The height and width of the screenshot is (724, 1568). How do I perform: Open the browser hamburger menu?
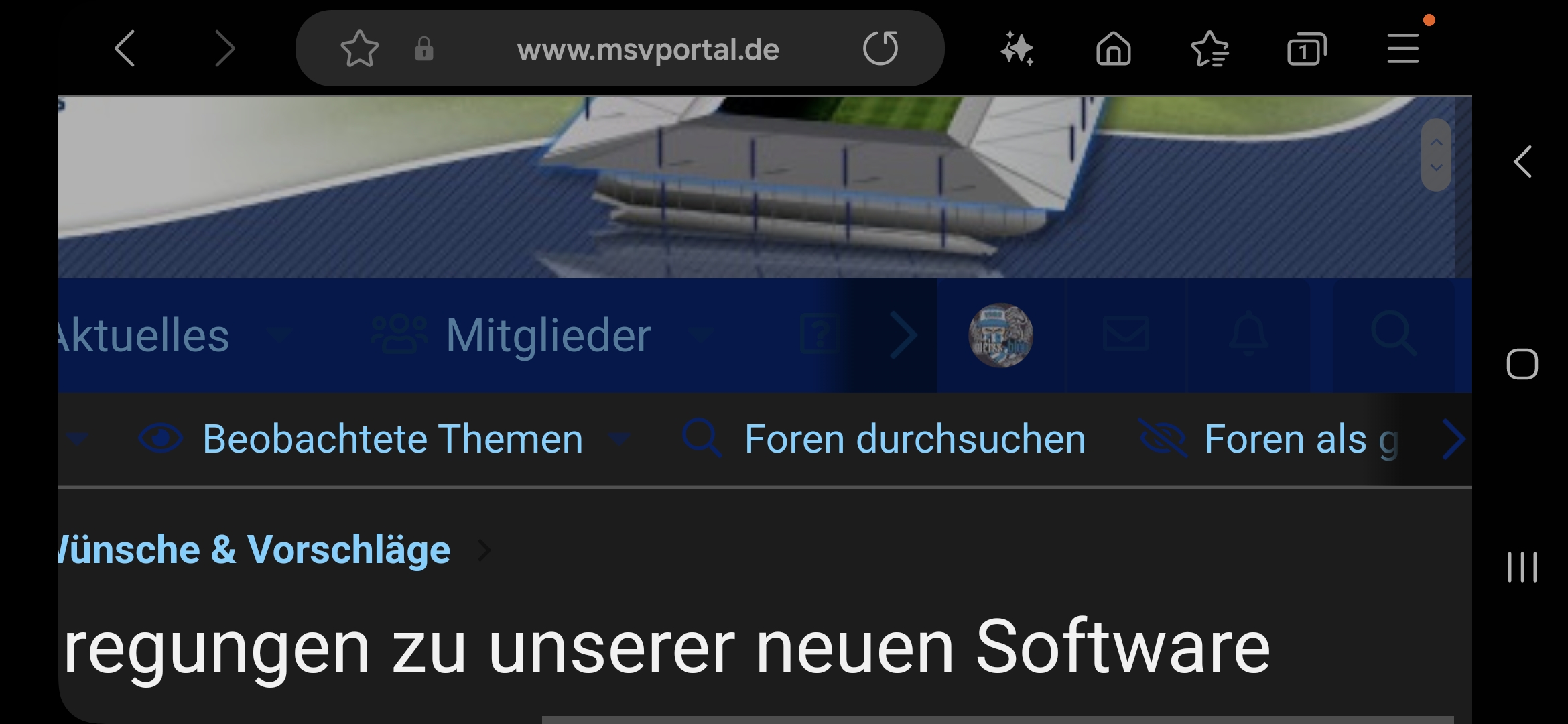click(1403, 49)
